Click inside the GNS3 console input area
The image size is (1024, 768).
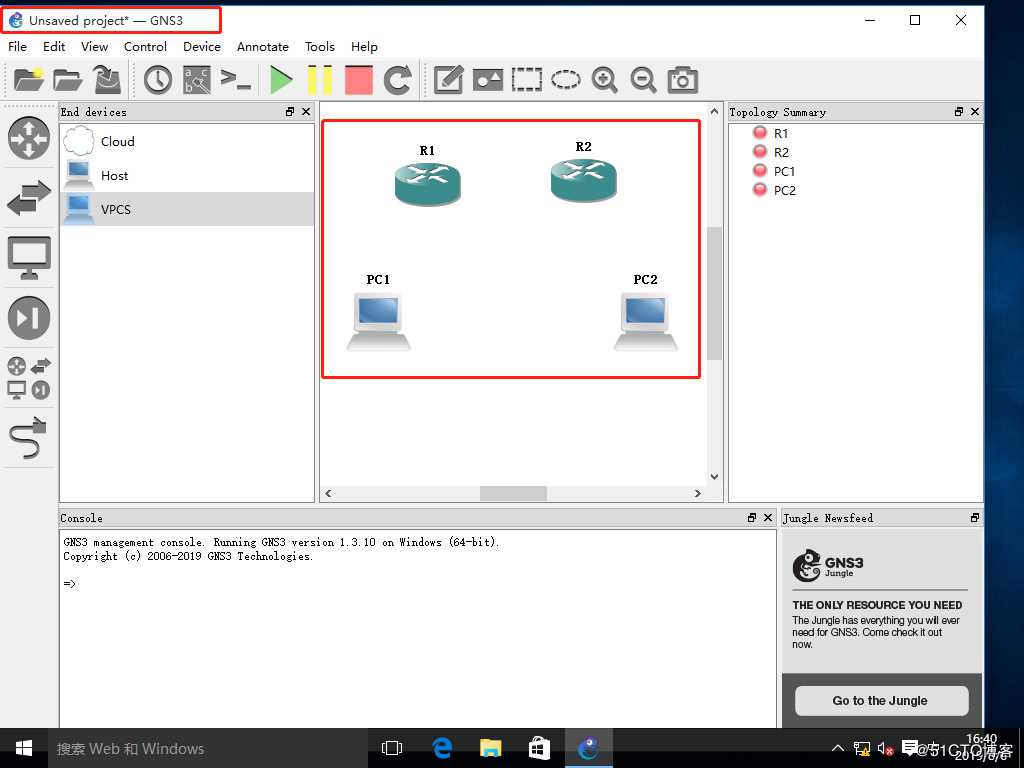pyautogui.click(x=418, y=627)
